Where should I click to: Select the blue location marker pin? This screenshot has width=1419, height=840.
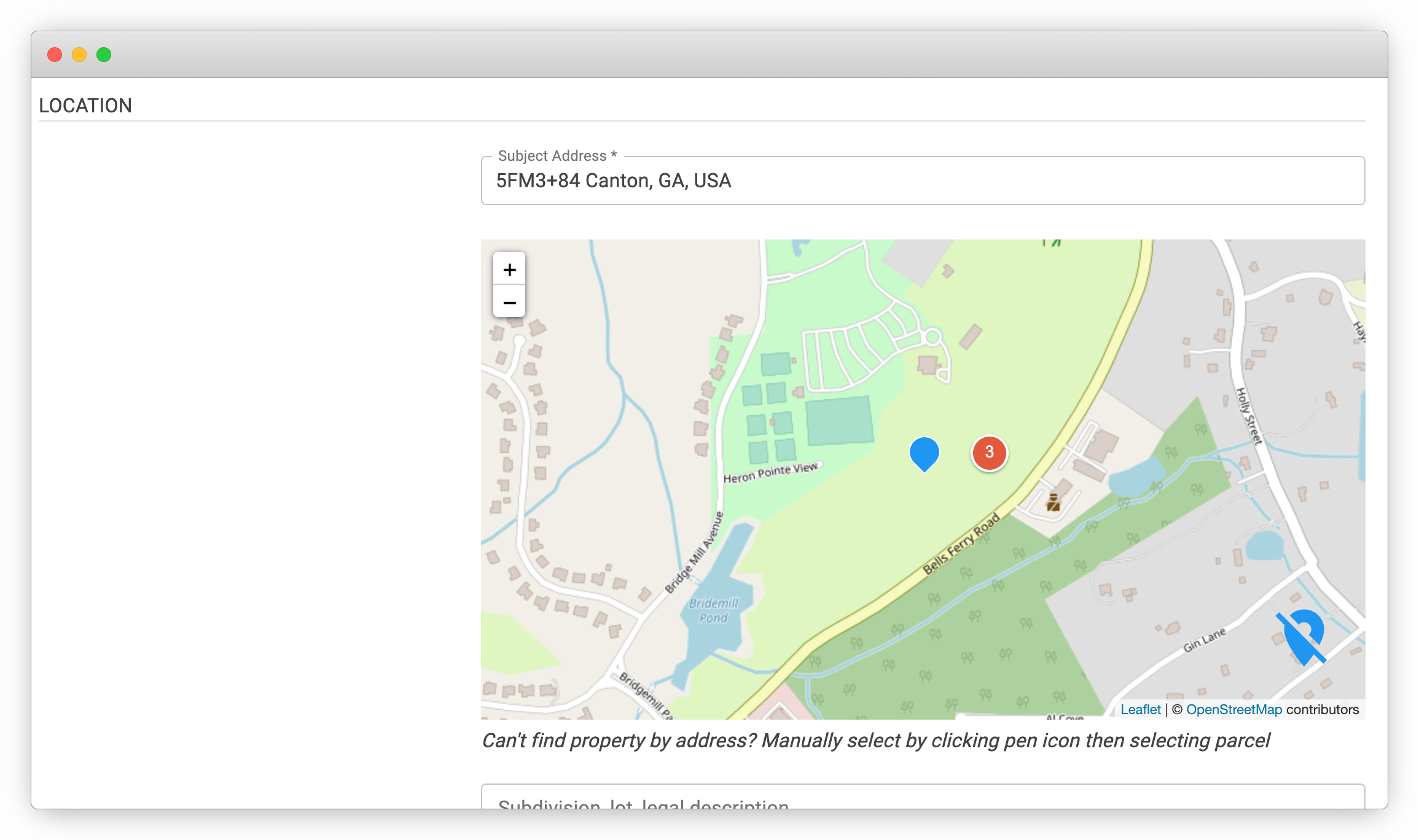click(925, 453)
